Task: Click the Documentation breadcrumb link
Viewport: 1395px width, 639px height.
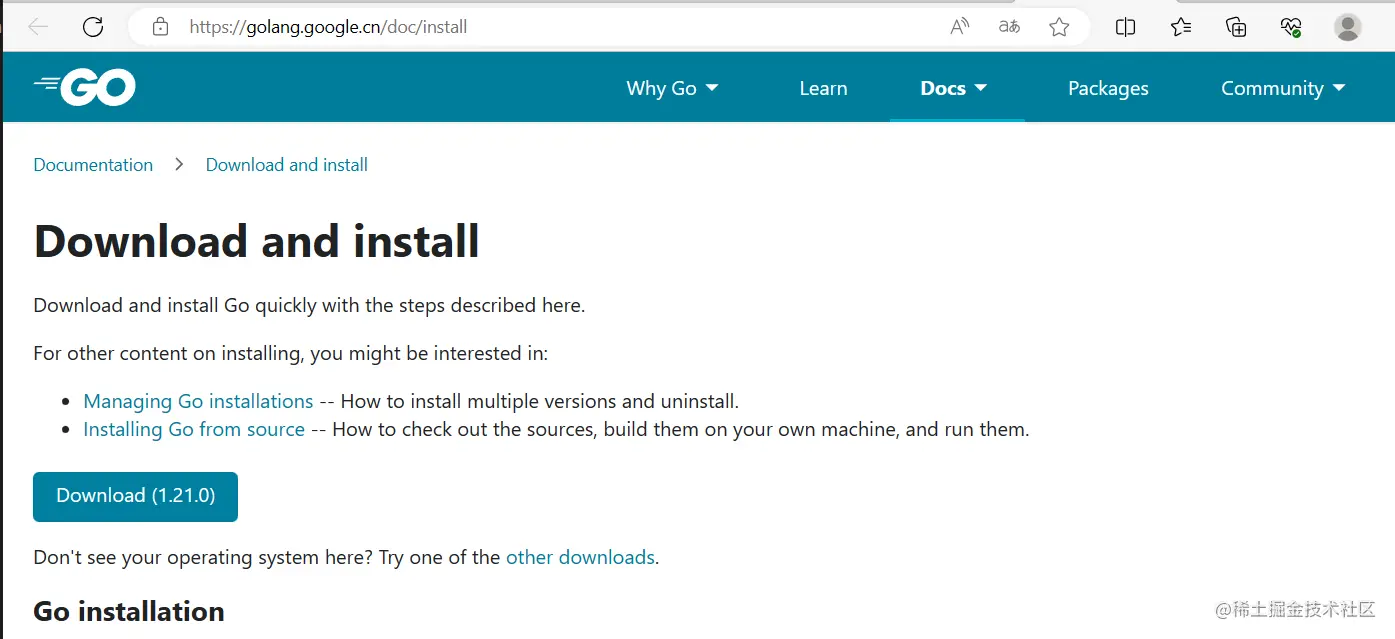Action: coord(93,165)
